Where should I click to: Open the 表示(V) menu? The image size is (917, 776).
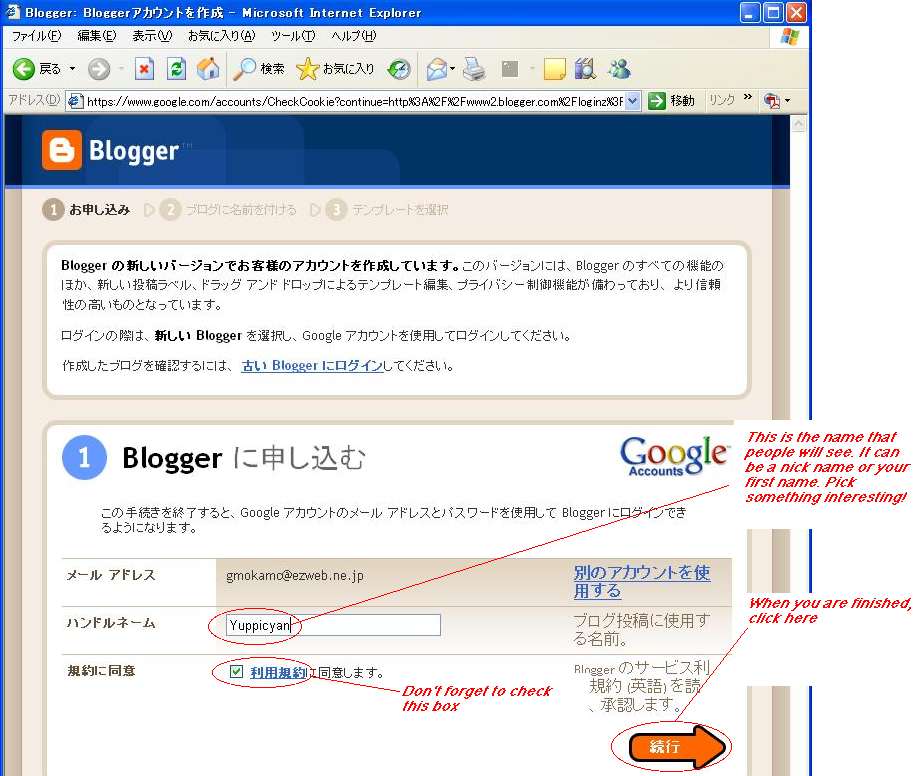pyautogui.click(x=152, y=36)
